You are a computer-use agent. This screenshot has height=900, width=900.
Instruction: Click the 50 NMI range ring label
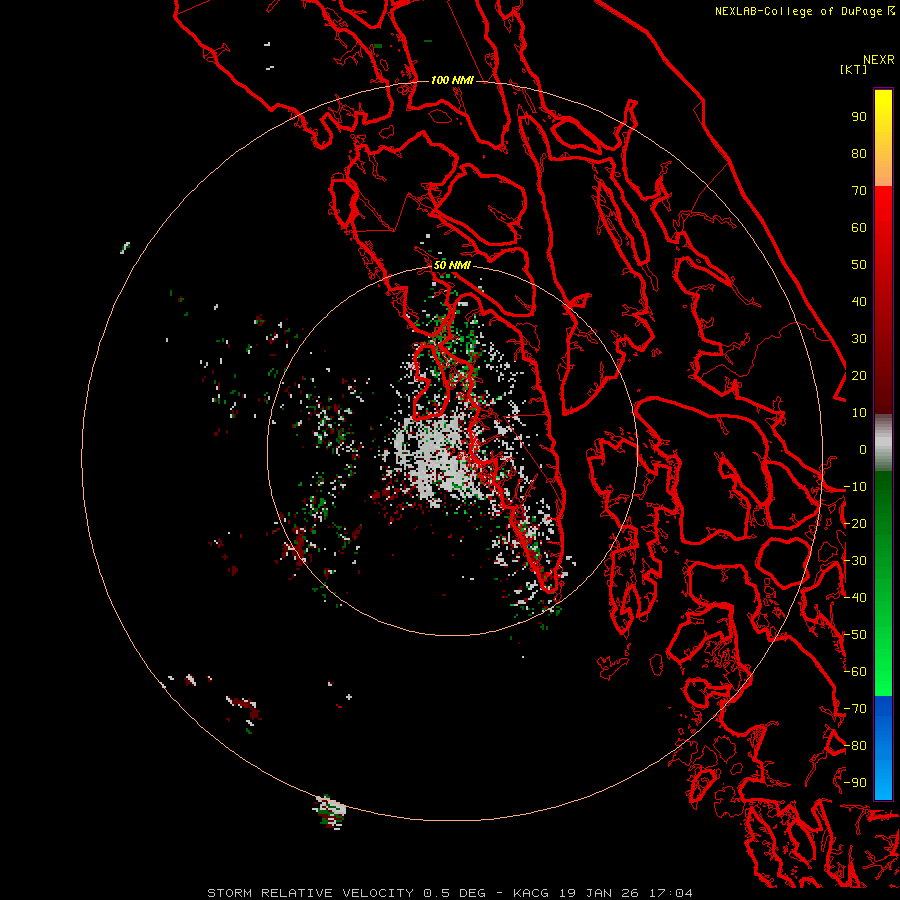(452, 265)
